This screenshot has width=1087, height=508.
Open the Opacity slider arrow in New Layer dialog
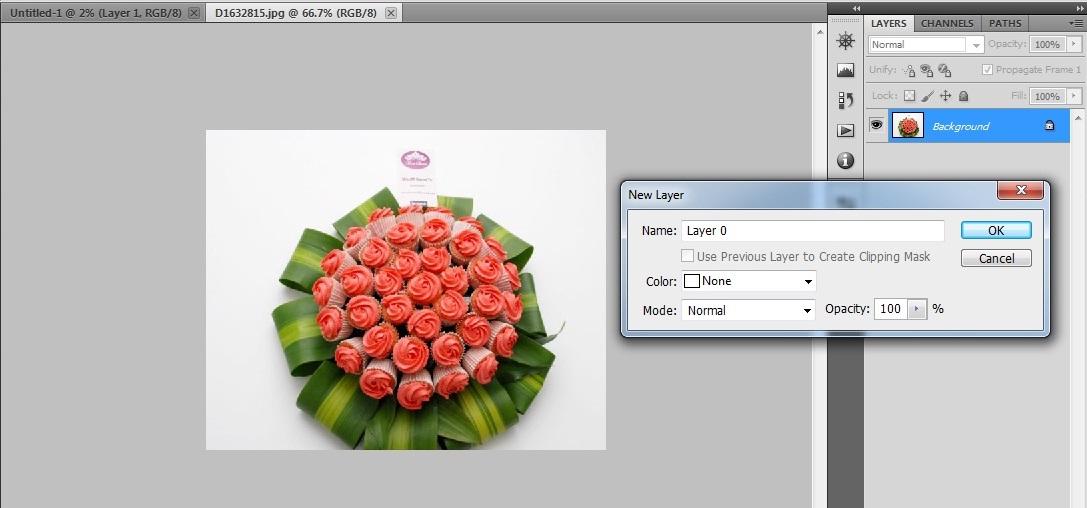tap(917, 309)
